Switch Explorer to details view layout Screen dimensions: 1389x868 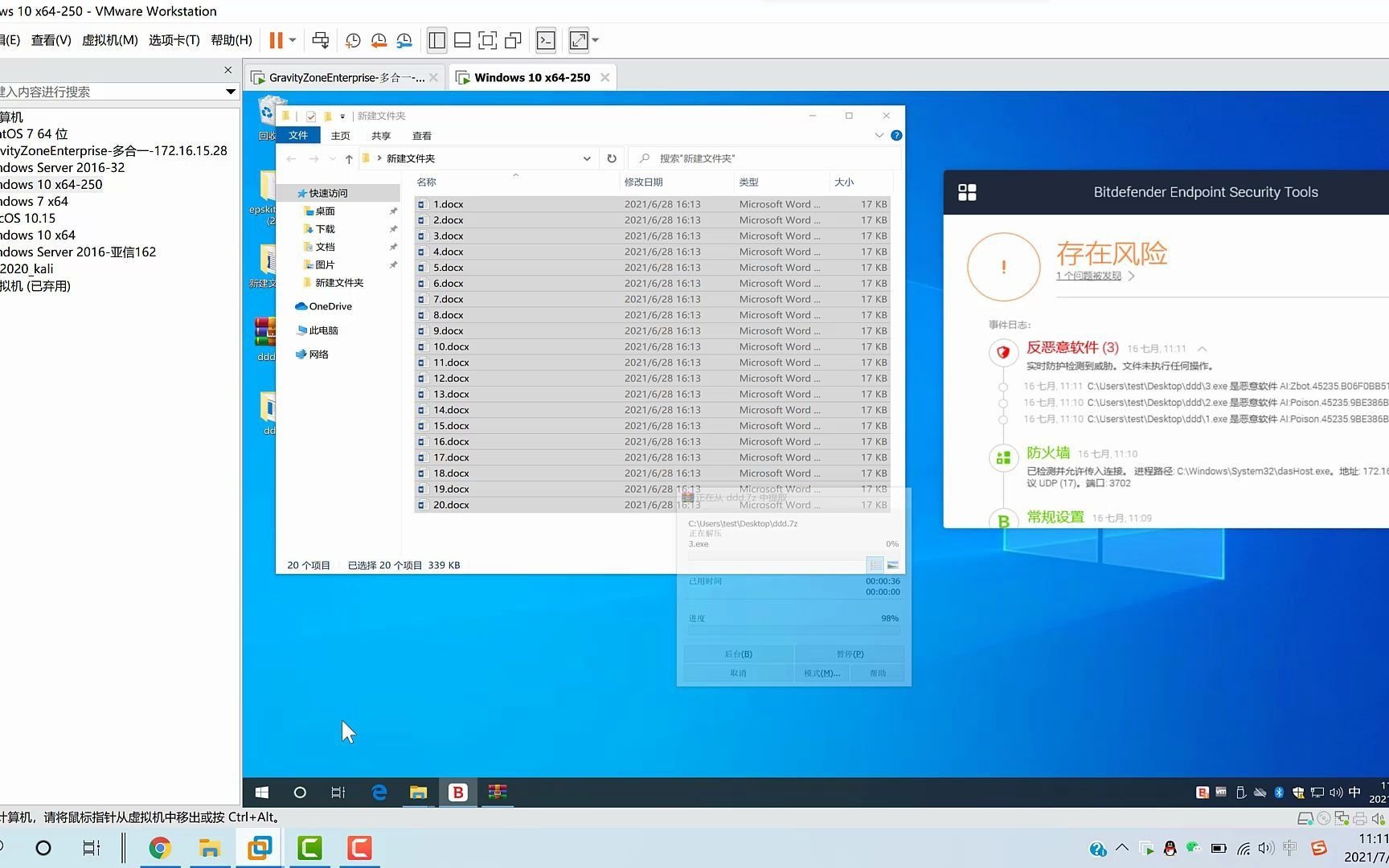pos(875,565)
